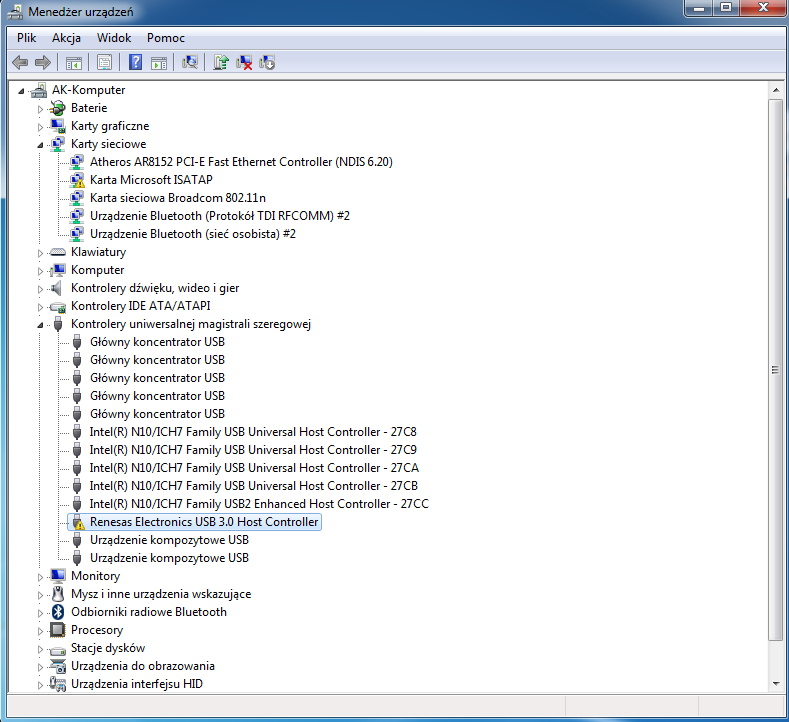Minimize the Menedżer urządzeń window

point(699,8)
